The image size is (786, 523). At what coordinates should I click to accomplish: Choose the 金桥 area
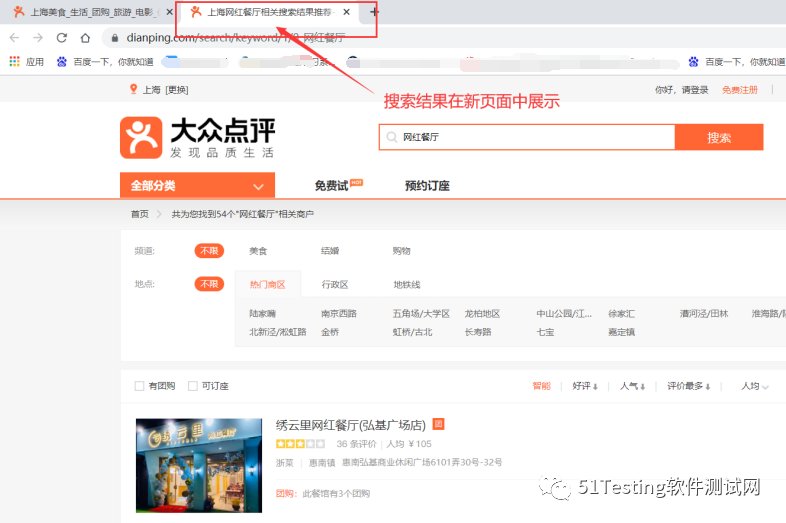click(x=330, y=332)
